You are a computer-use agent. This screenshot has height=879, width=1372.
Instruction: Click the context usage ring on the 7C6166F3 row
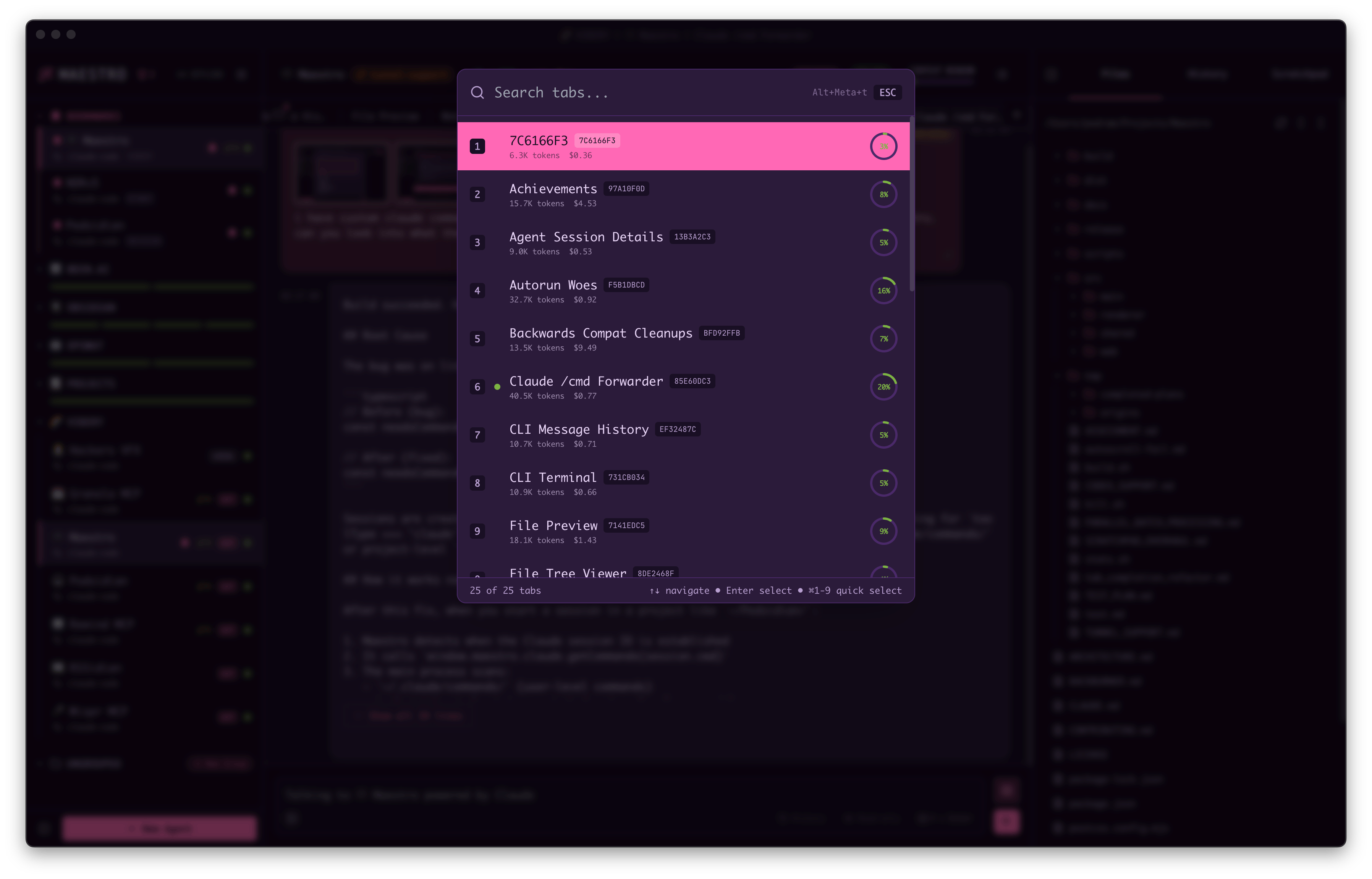(x=883, y=147)
